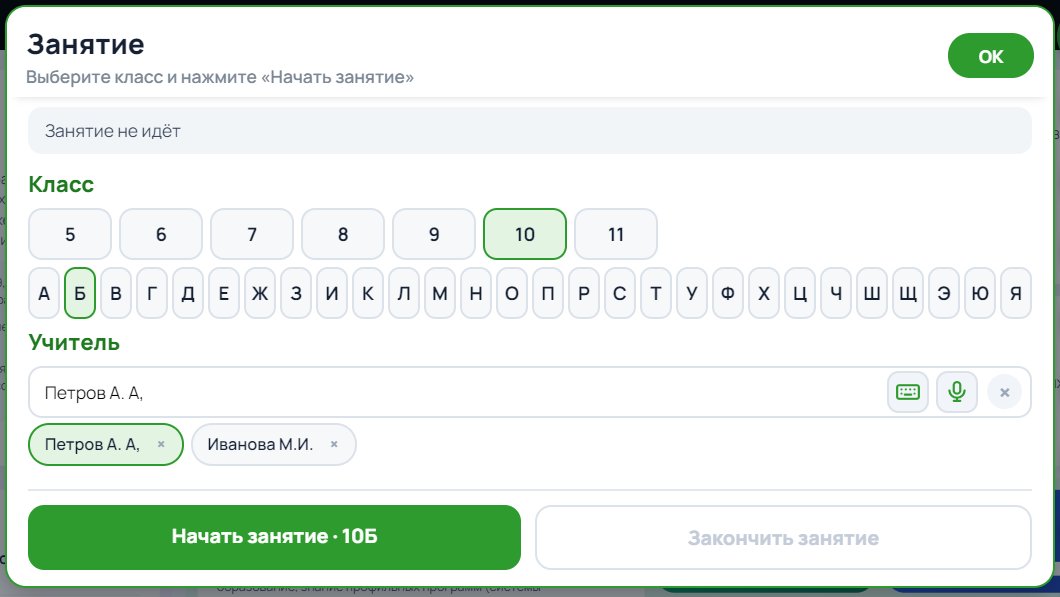Image resolution: width=1060 pixels, height=597 pixels.
Task: Choose class letter Ч
Action: [x=836, y=293]
